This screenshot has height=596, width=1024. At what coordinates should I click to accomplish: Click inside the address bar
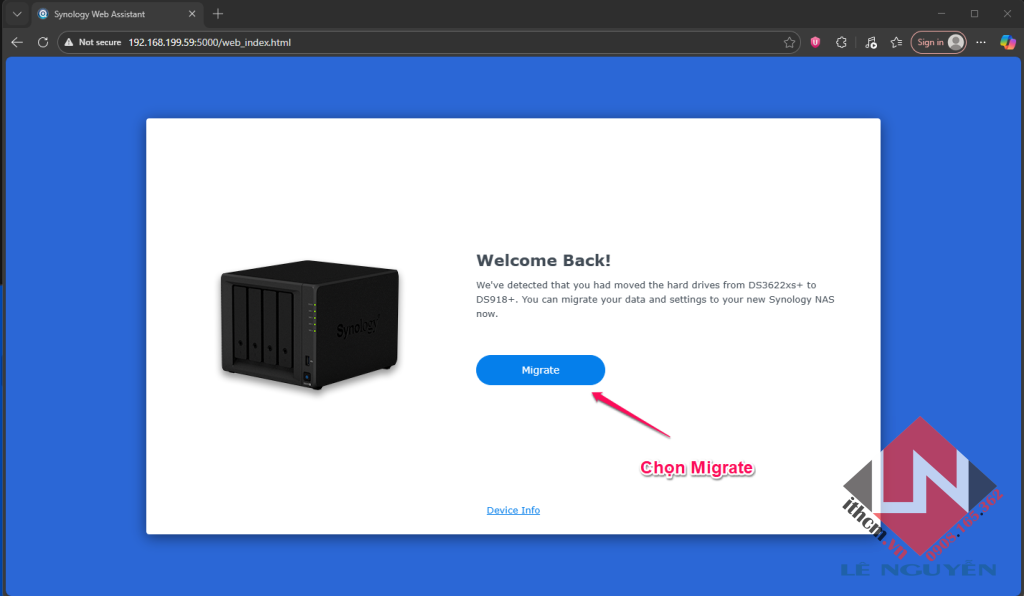coord(300,42)
